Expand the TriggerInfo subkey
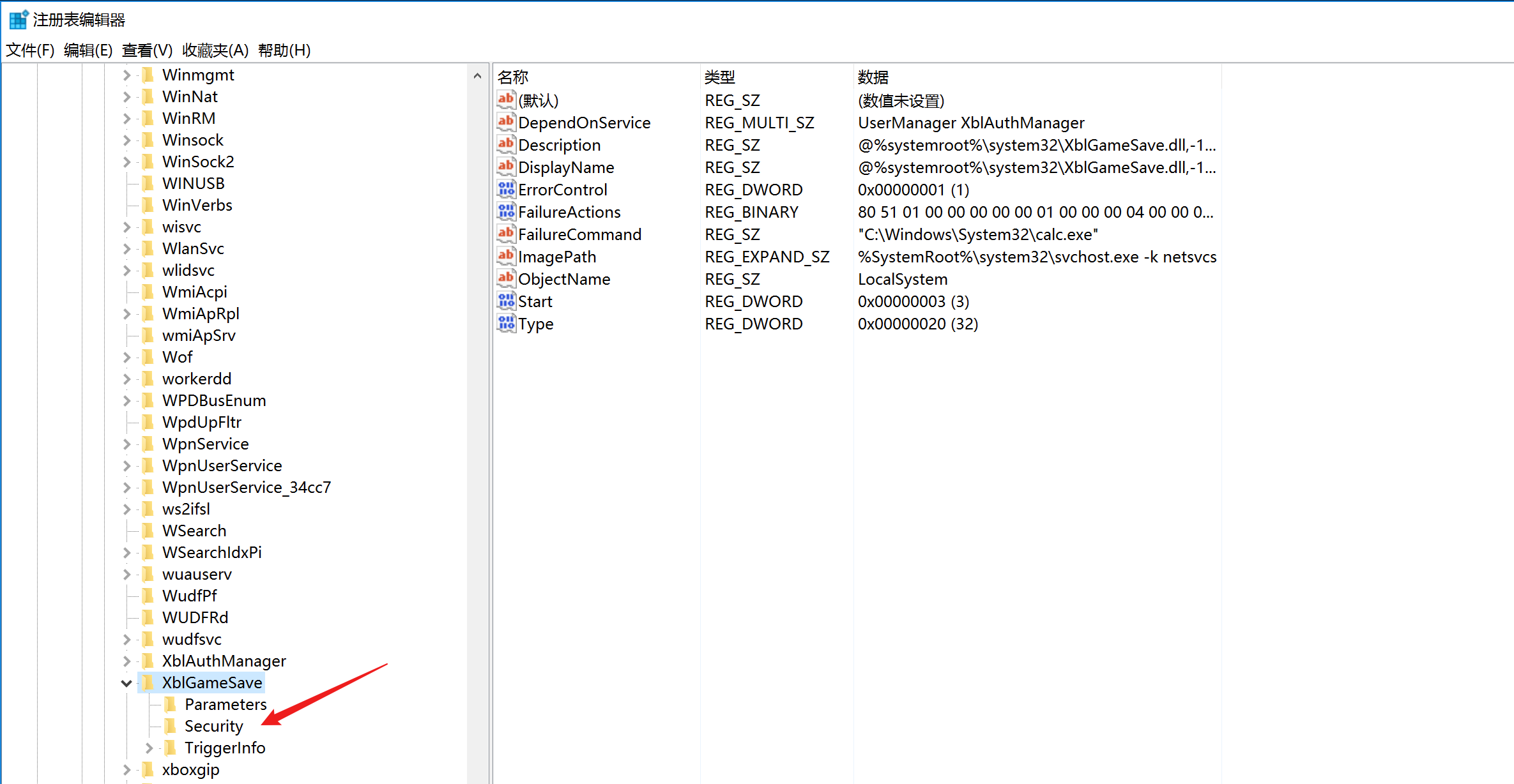The height and width of the screenshot is (784, 1514). (149, 748)
